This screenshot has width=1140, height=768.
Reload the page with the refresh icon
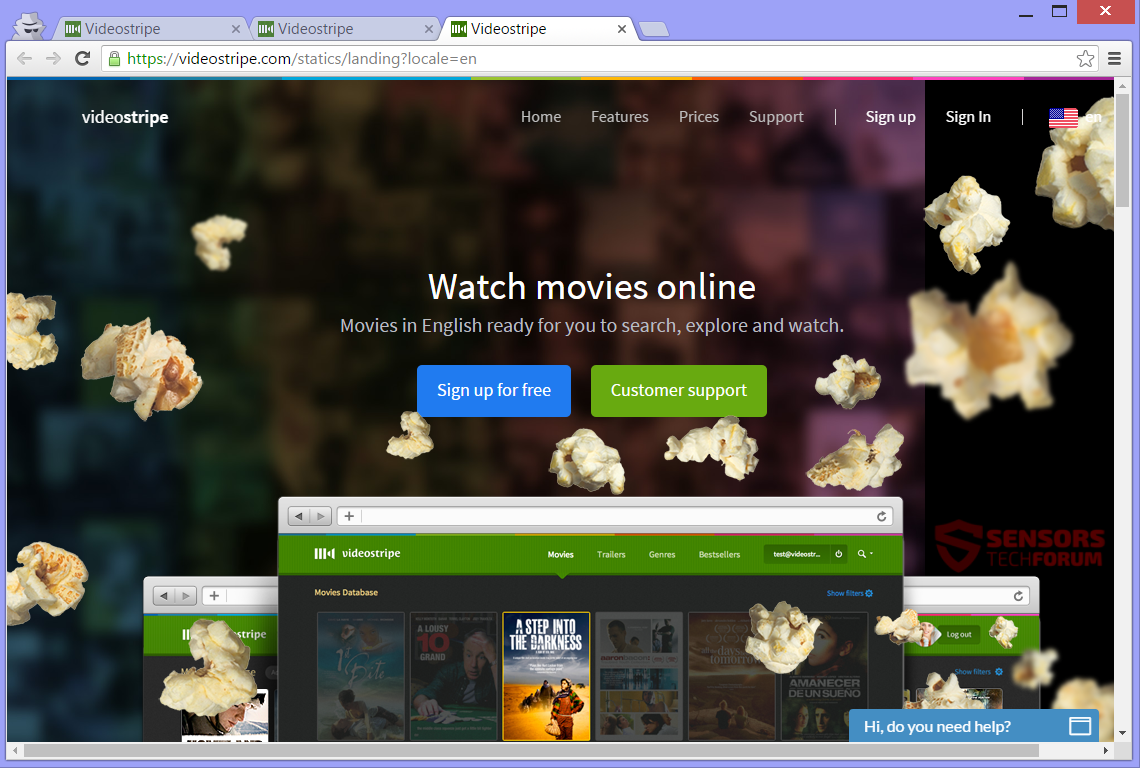click(82, 59)
